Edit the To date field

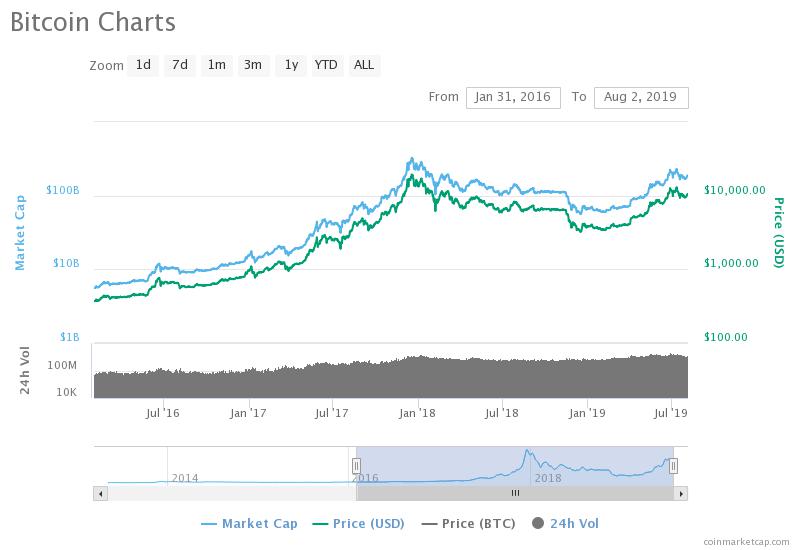[641, 97]
